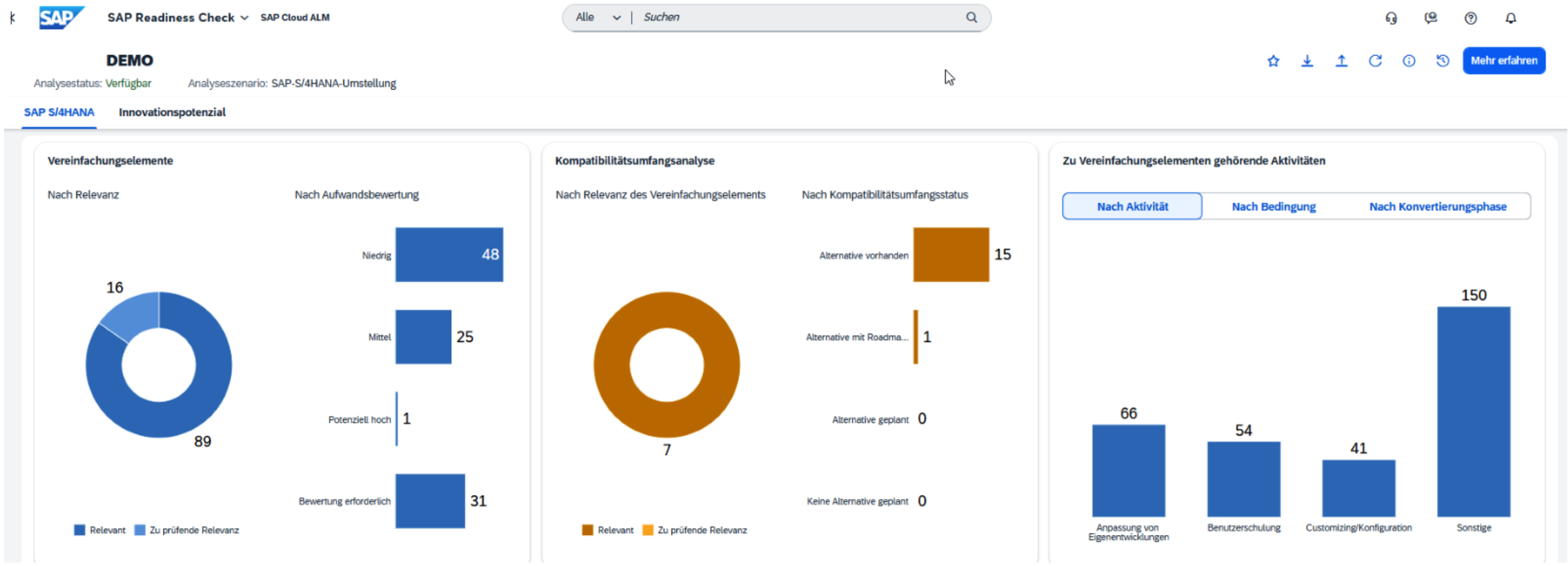Viewport: 1568px width, 566px height.
Task: Click the Alternative geplant label
Action: click(x=870, y=420)
